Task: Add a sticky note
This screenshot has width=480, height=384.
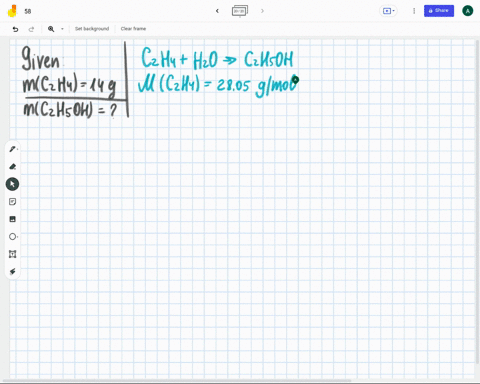Action: coord(12,201)
